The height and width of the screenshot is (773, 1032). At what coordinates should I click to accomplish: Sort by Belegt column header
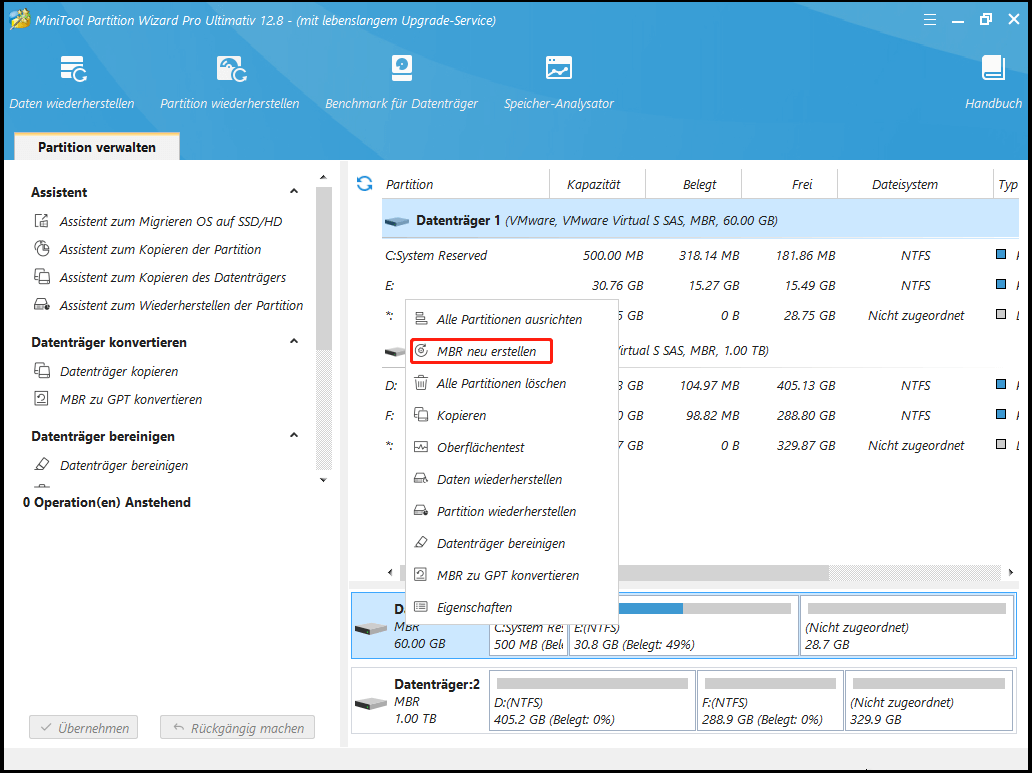693,184
